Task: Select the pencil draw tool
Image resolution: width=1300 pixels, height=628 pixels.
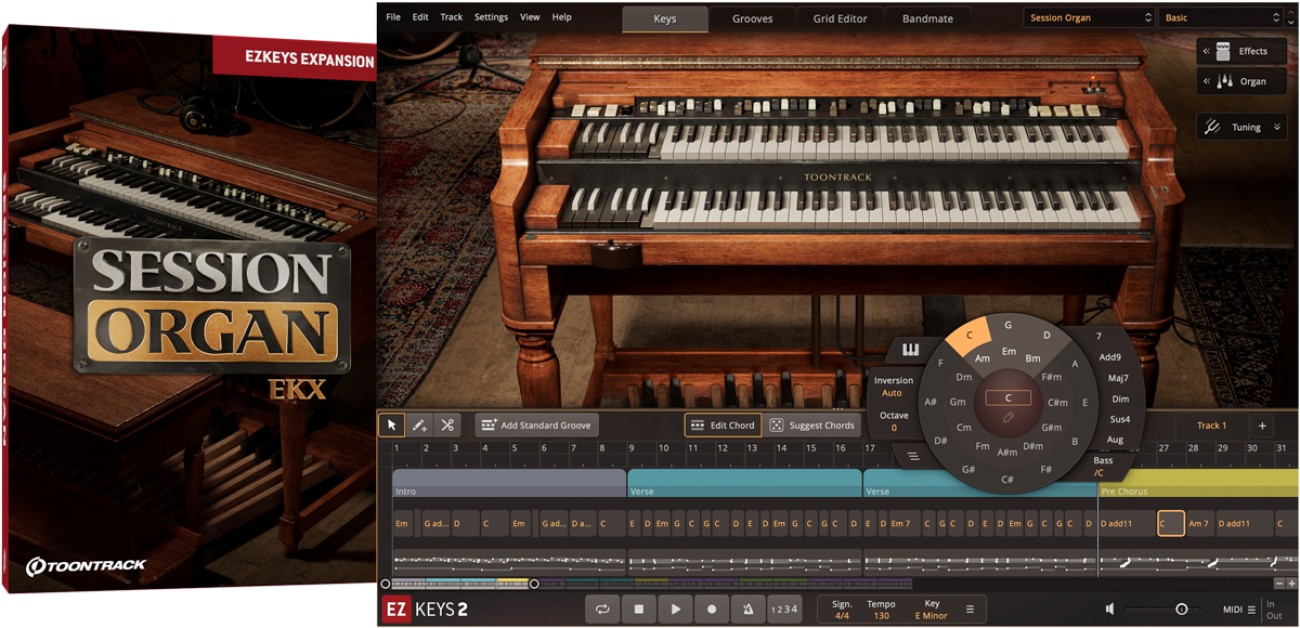Action: click(419, 424)
